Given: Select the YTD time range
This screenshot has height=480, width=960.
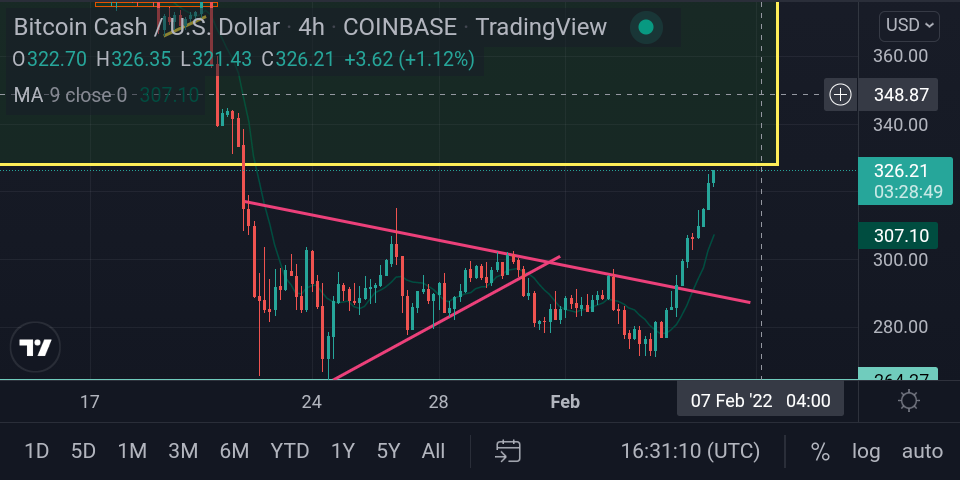Looking at the screenshot, I should (x=290, y=452).
